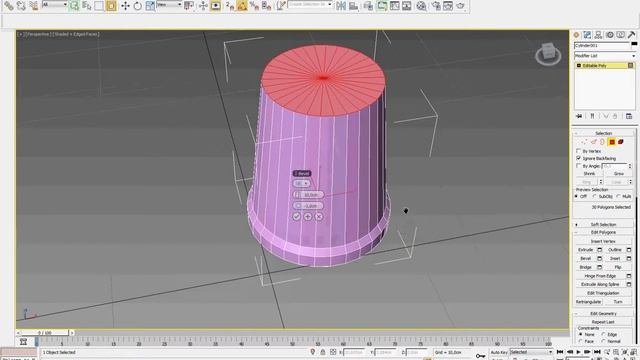640x360 pixels.
Task: Click the object color swatch beside Cylinder001
Action: click(634, 44)
